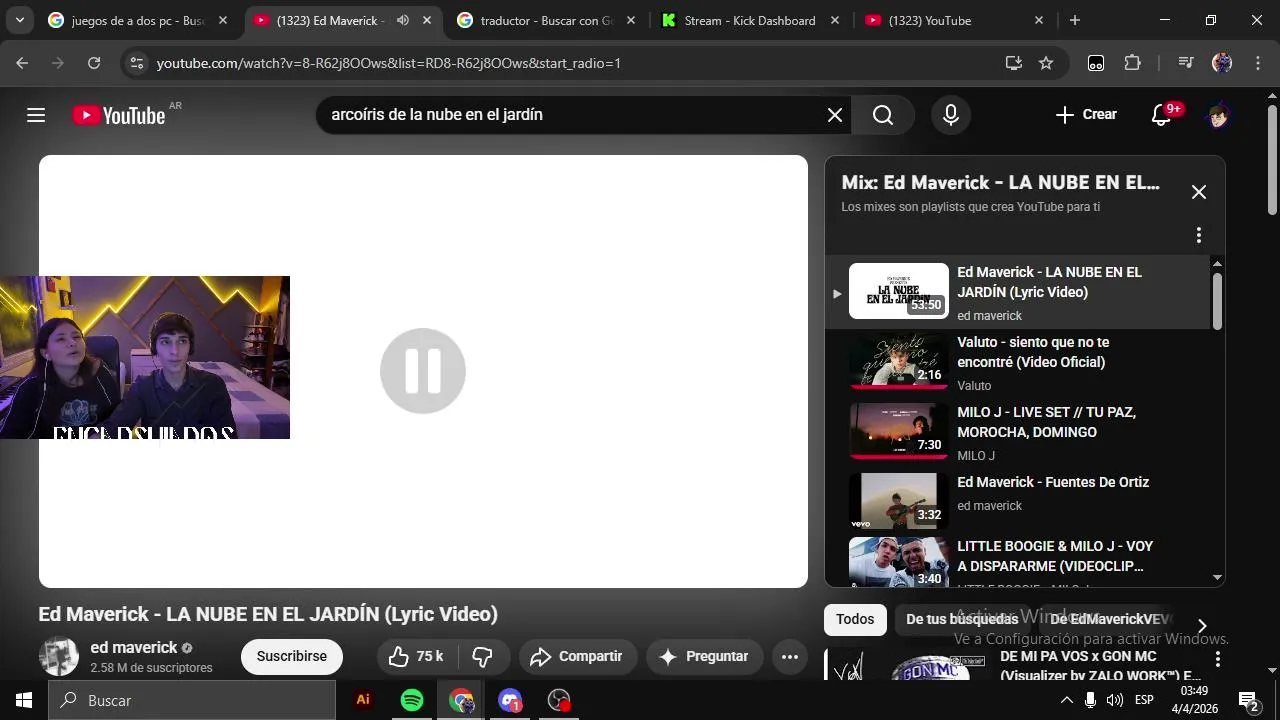This screenshot has height=720, width=1280.
Task: Clear the search box text
Action: [x=835, y=115]
